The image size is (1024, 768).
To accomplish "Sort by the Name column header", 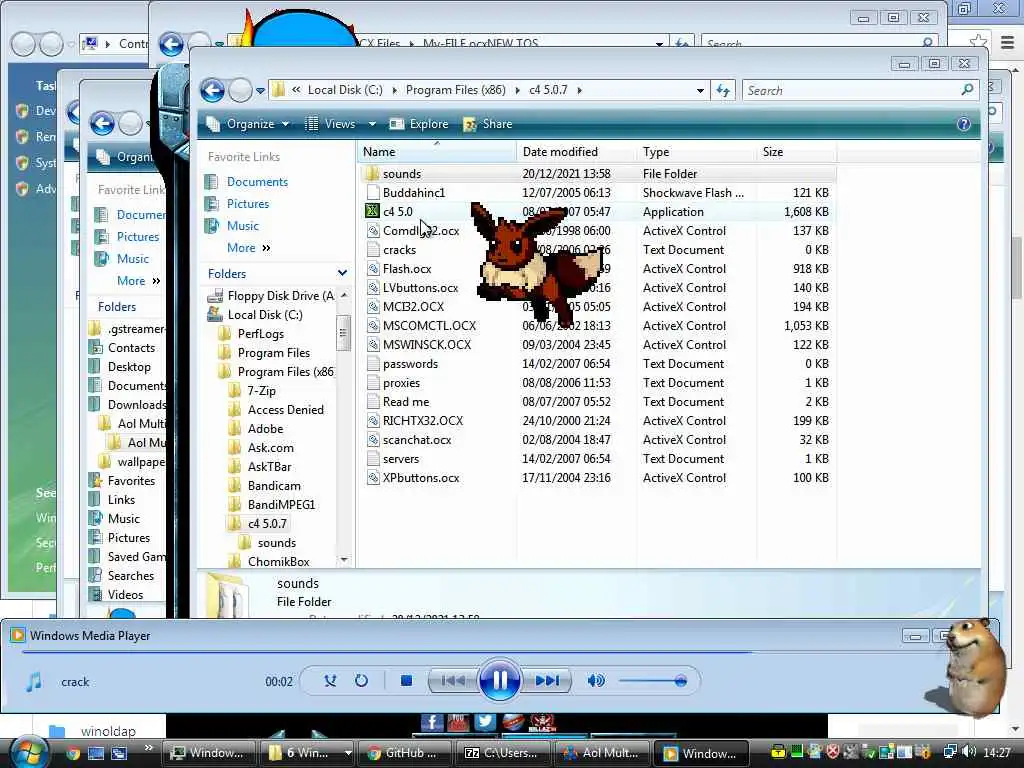I will [436, 152].
